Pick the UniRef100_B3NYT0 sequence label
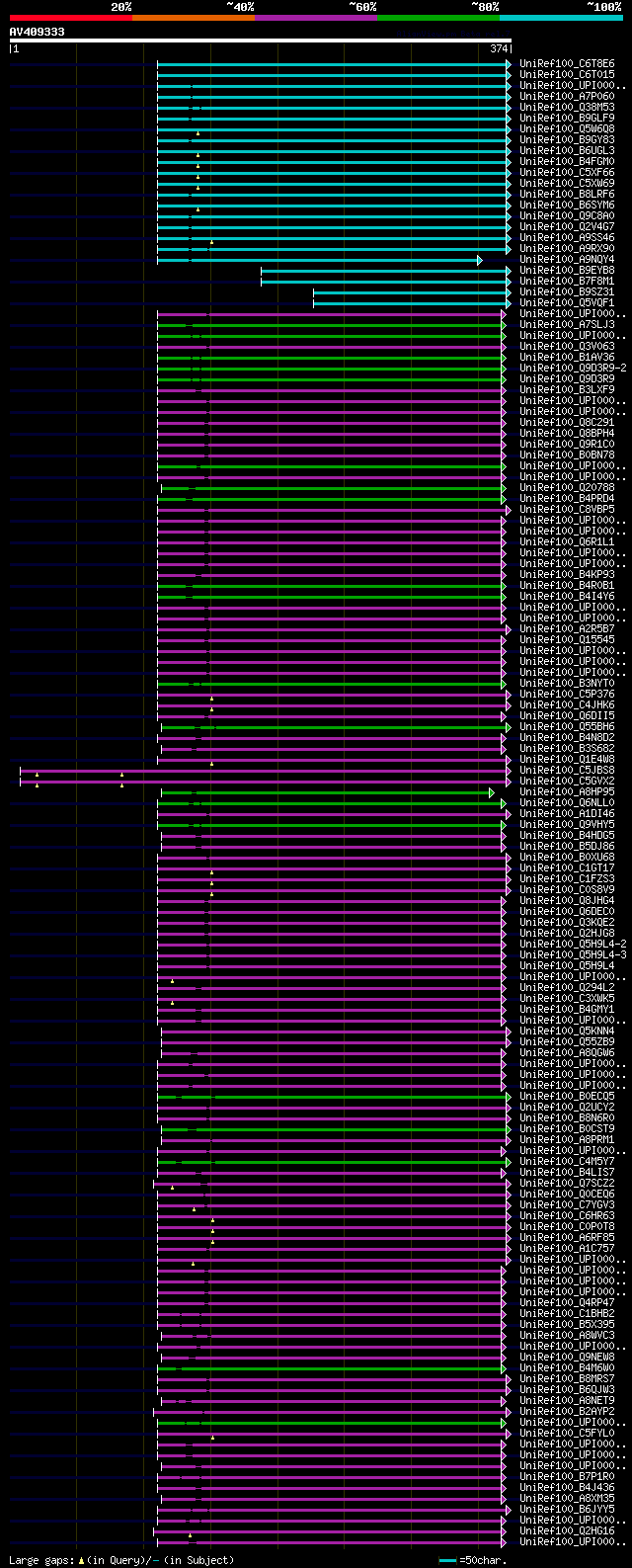 (567, 684)
